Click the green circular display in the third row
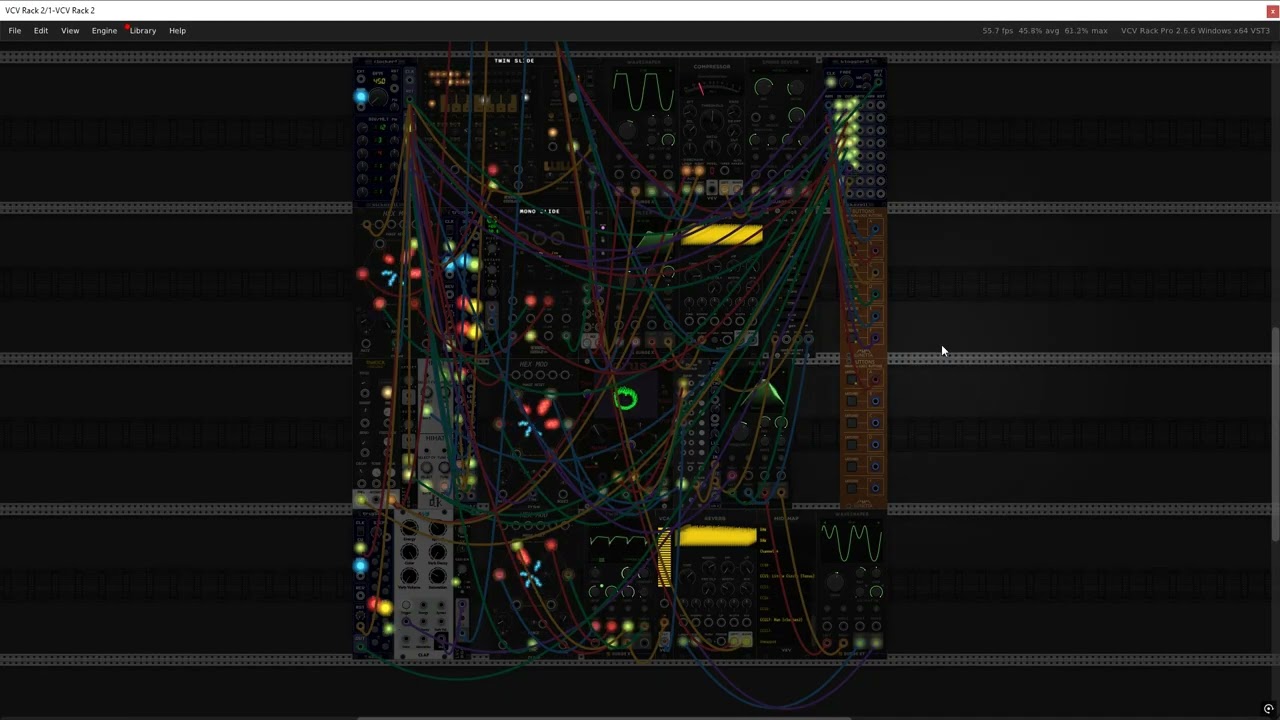Viewport: 1280px width, 720px height. (625, 399)
